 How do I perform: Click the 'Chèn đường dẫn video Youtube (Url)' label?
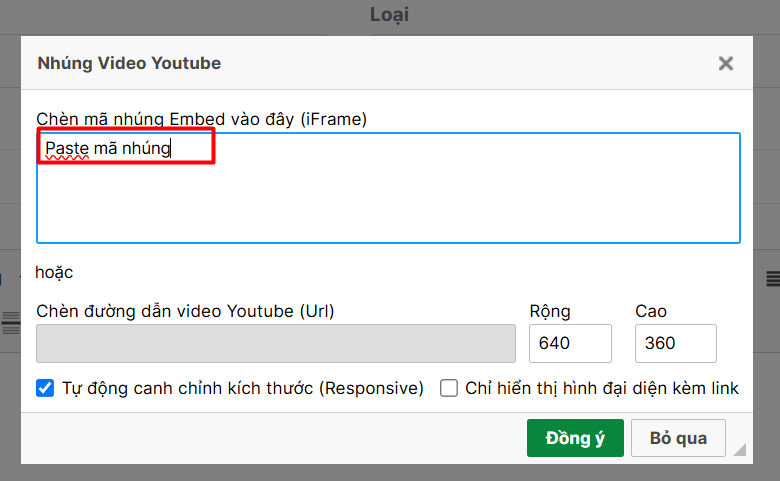(185, 311)
